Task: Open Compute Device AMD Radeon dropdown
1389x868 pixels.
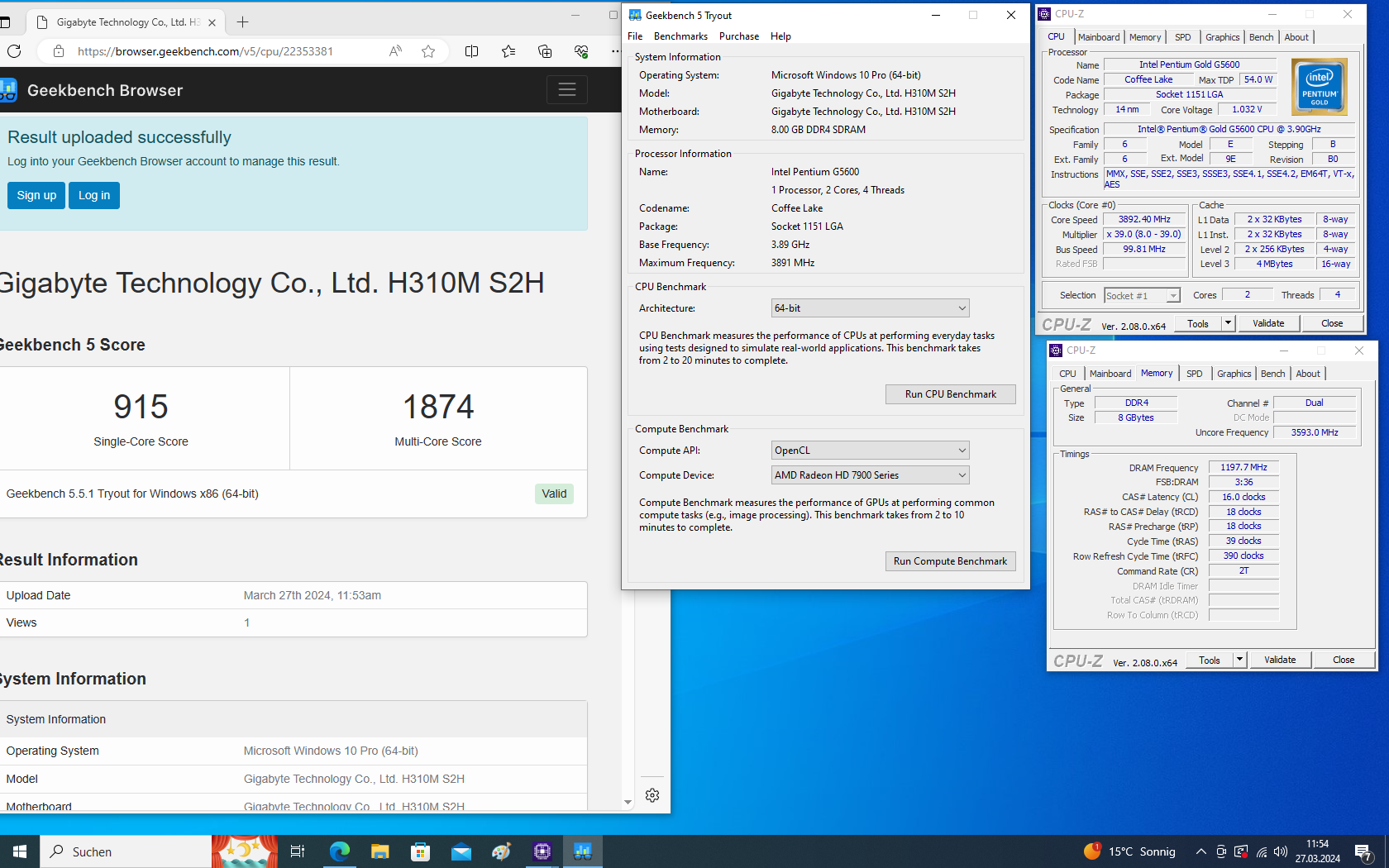Action: (x=870, y=475)
